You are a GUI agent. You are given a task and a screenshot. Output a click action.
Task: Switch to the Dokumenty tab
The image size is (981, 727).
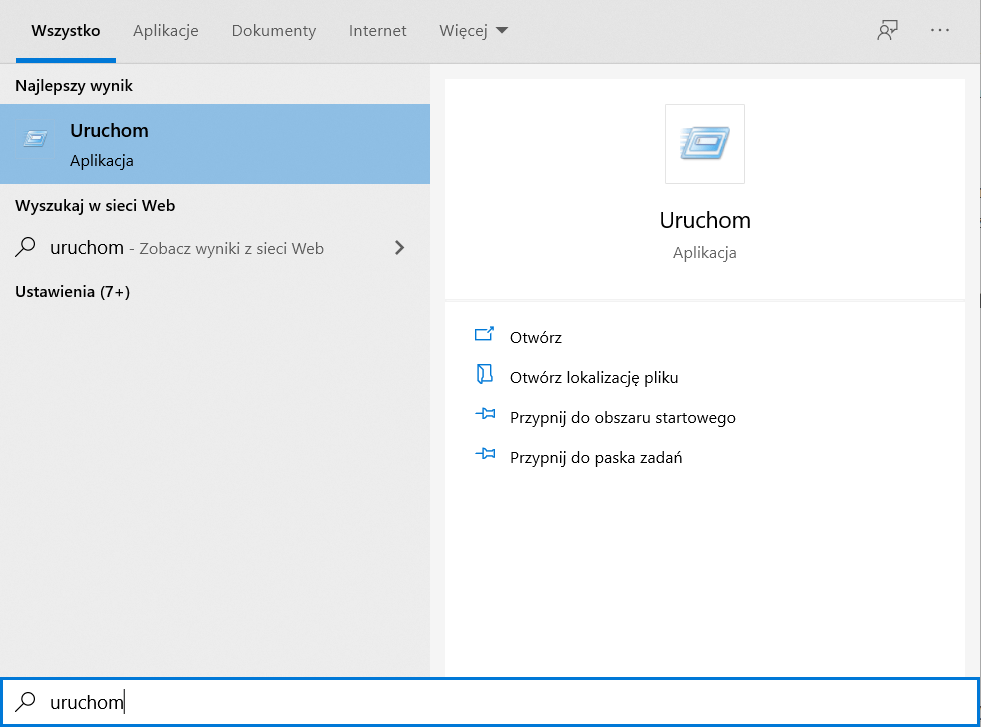click(274, 31)
